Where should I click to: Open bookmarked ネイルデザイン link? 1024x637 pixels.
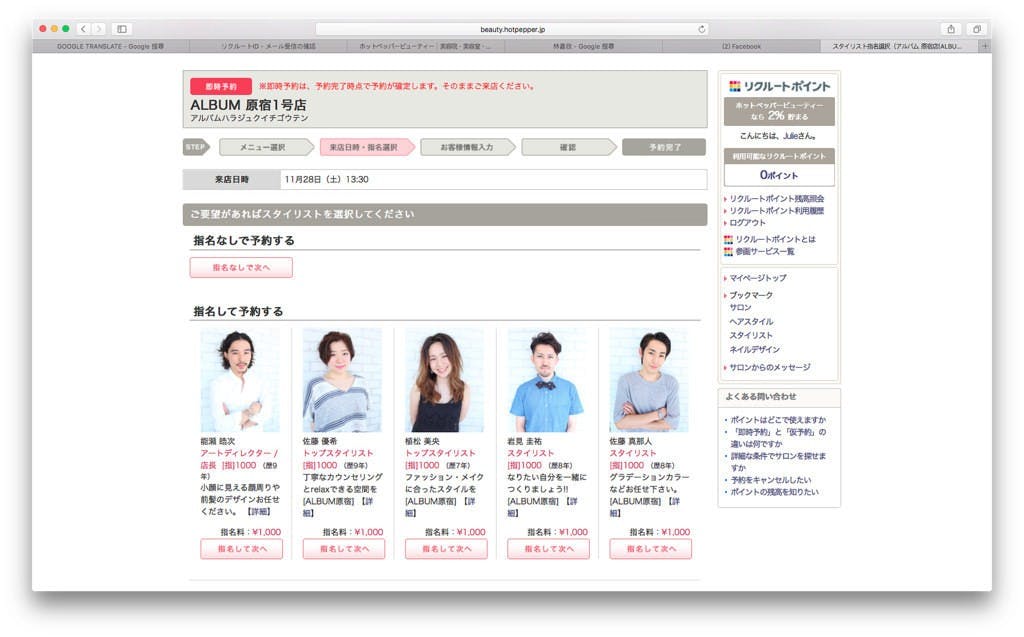pos(754,350)
